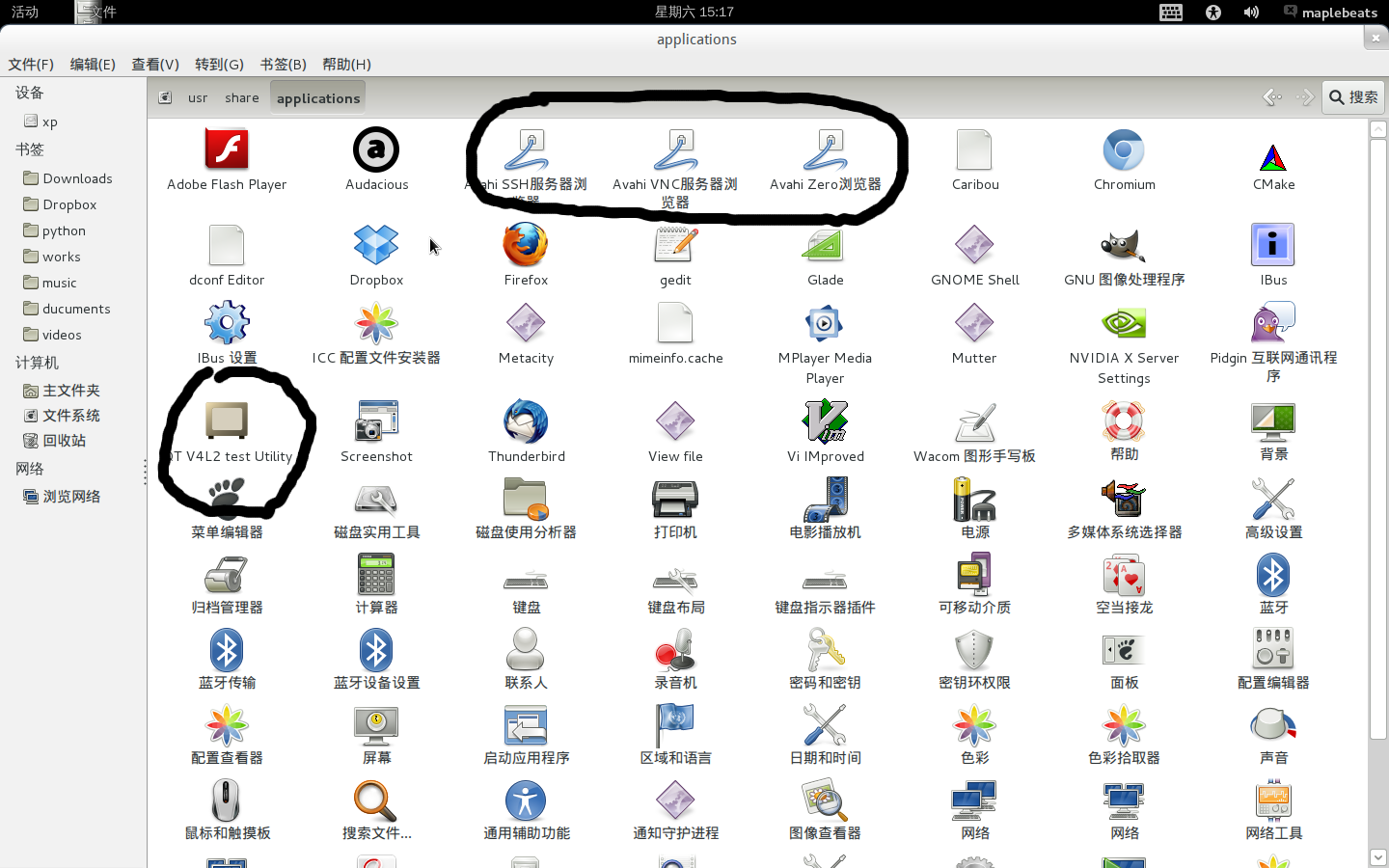Open the works bookmark in sidebar
This screenshot has height=868, width=1389.
click(x=61, y=257)
